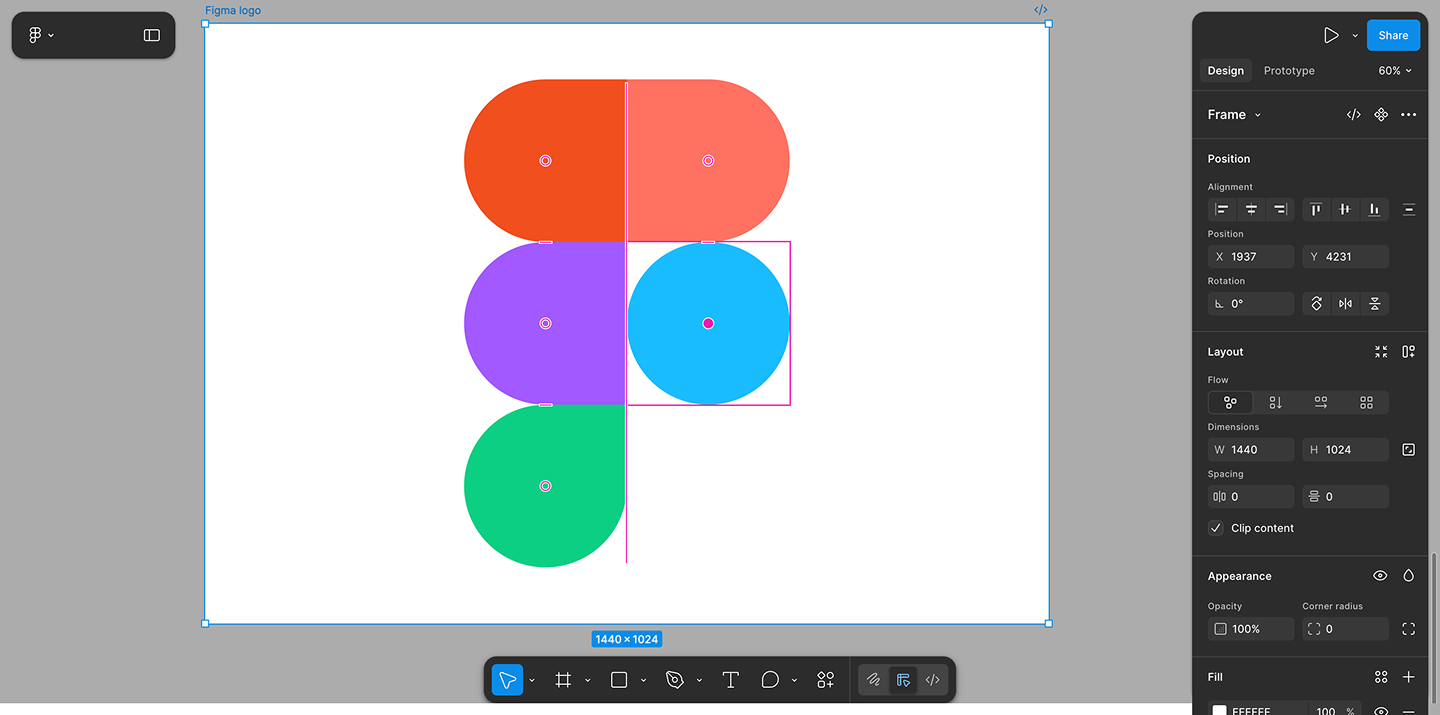Click the distribute spacing icon
1440x715 pixels.
1409,210
